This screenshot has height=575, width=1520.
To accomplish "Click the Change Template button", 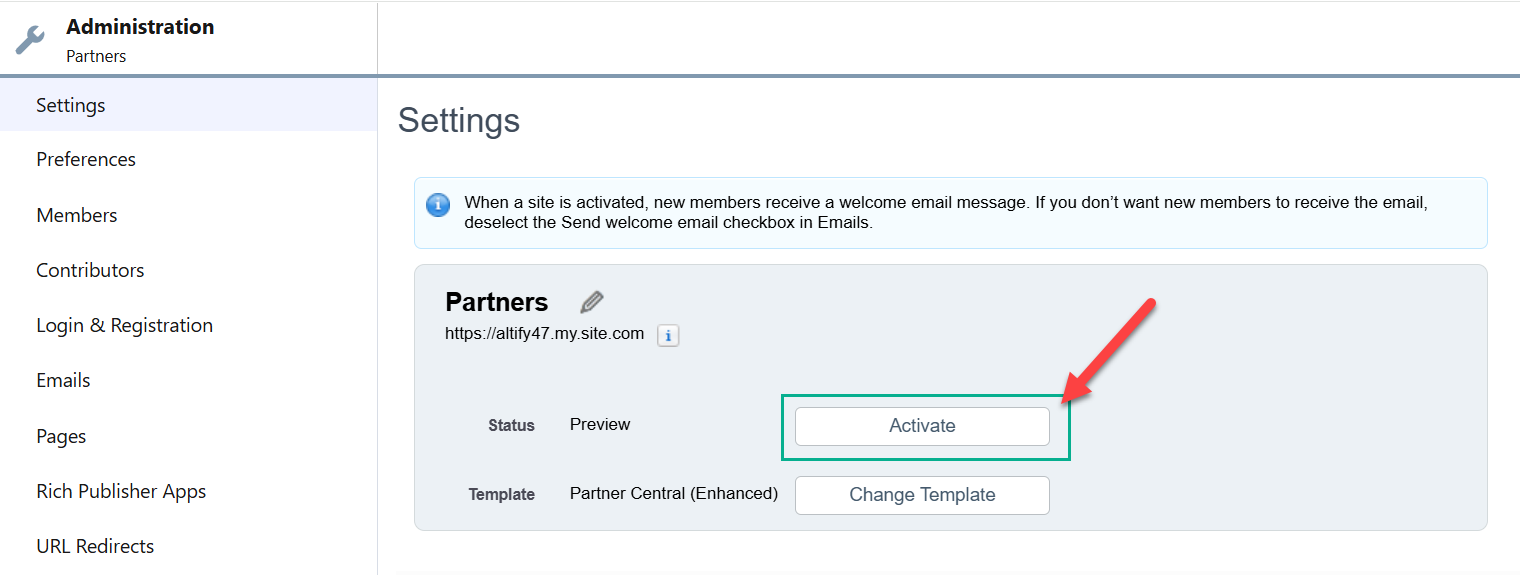I will click(922, 495).
